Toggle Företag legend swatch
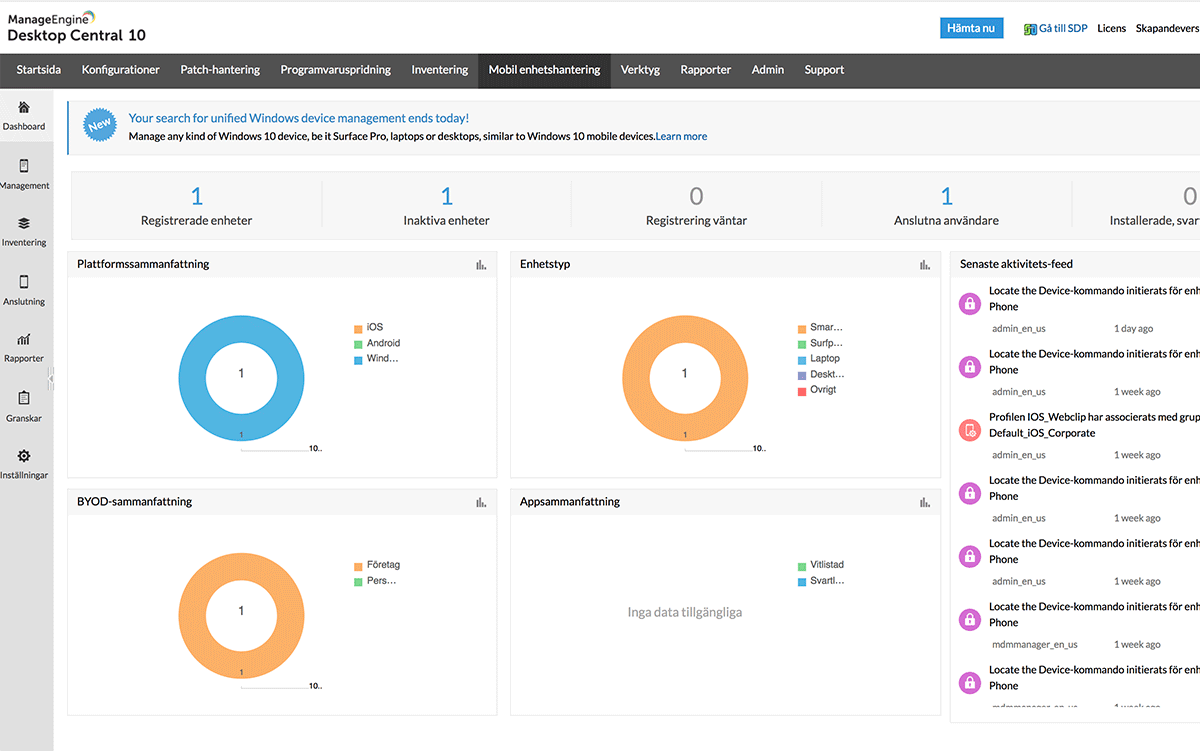 click(x=358, y=566)
